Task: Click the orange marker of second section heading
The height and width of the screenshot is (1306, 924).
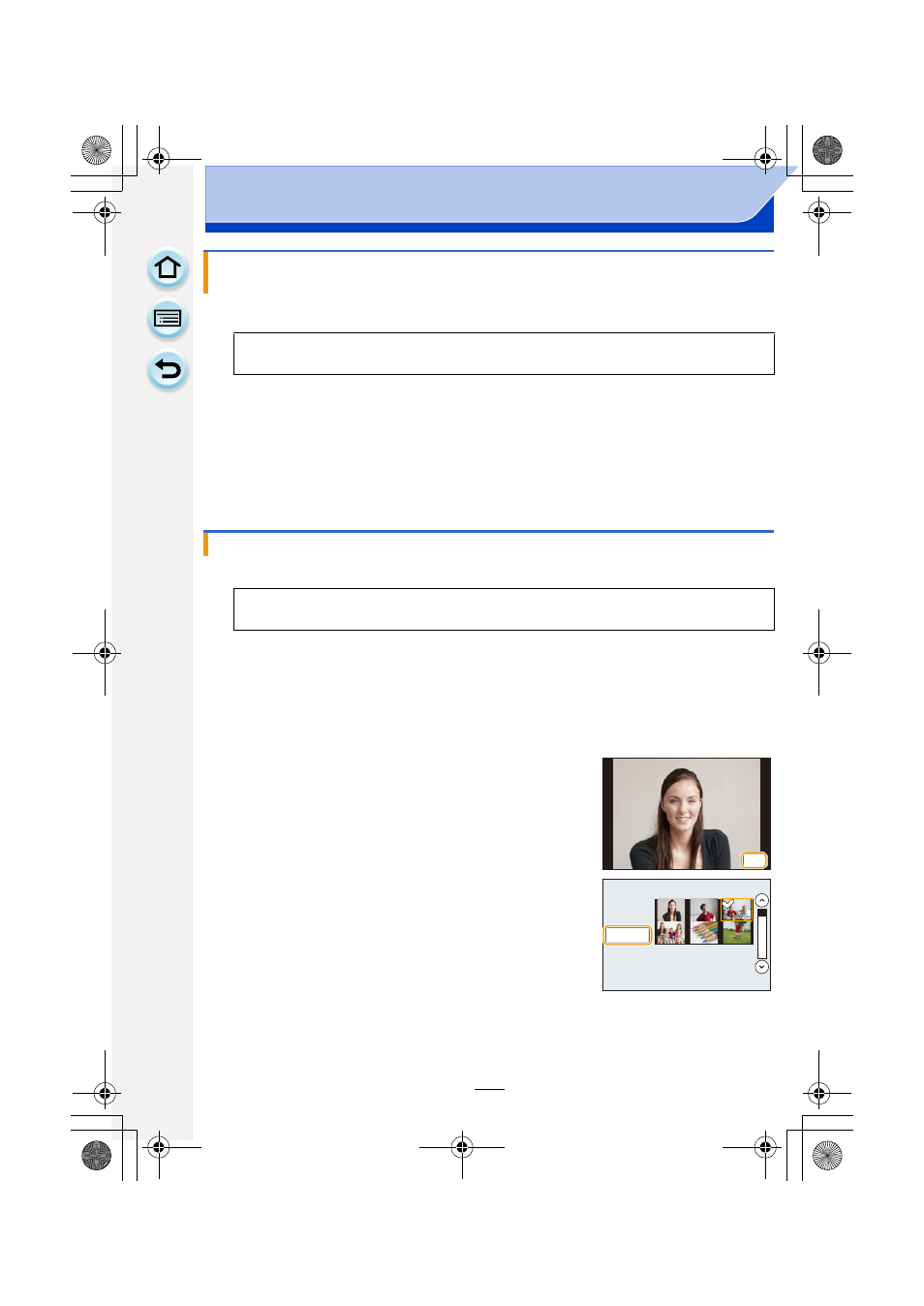Action: (x=205, y=544)
